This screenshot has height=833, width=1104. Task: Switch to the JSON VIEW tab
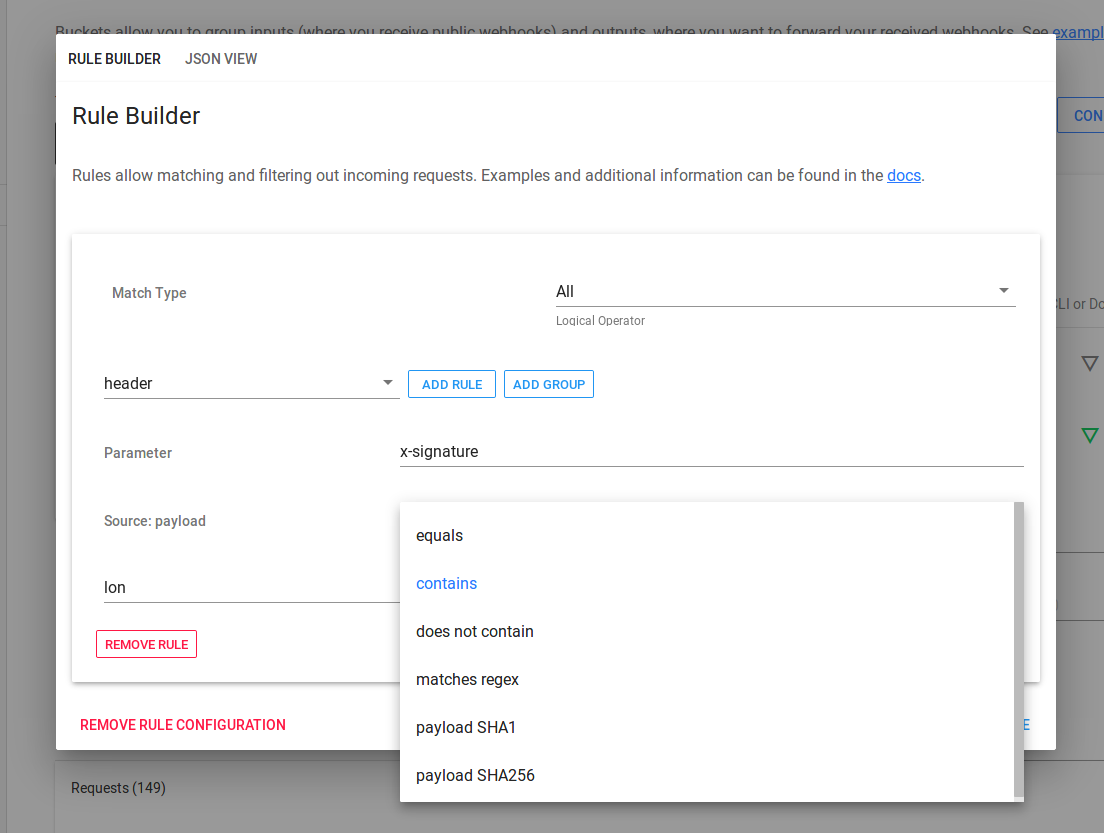point(220,59)
